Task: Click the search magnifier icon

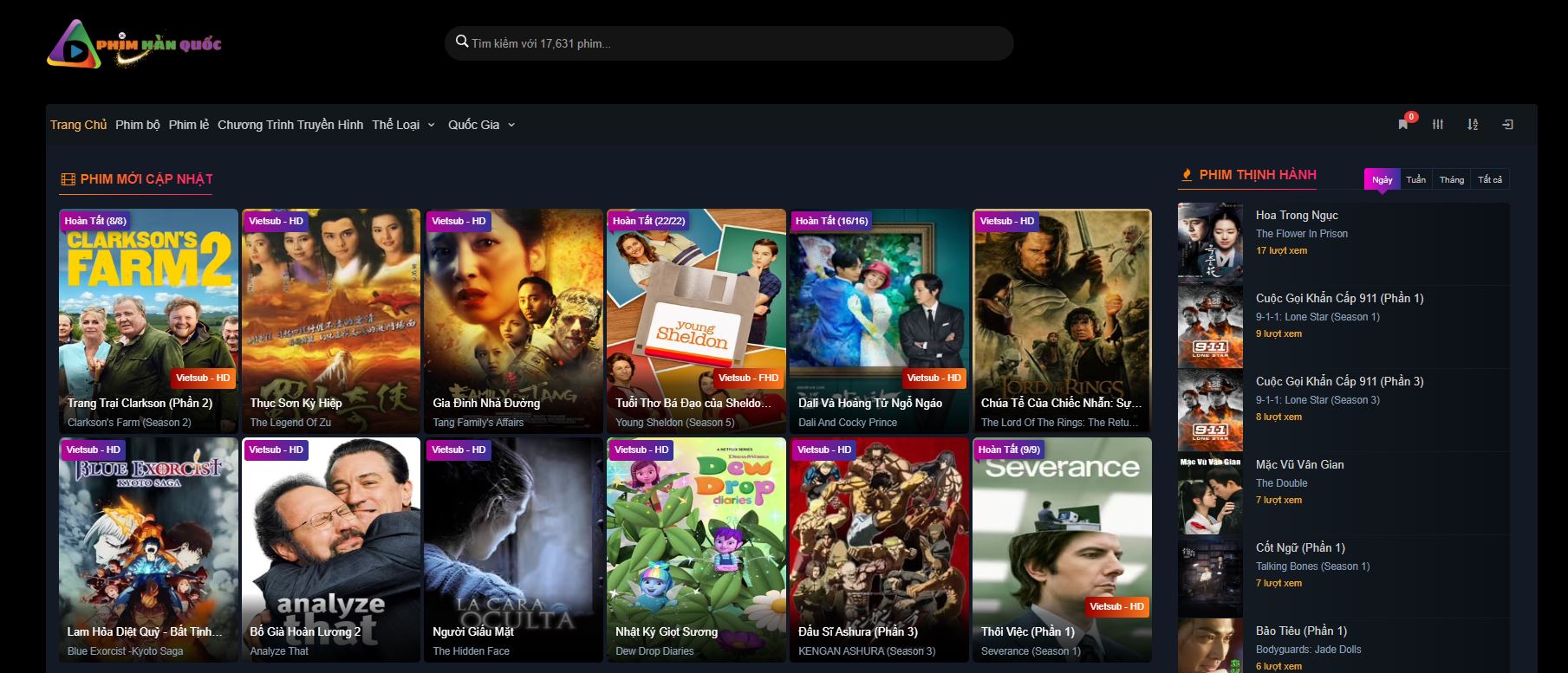Action: pos(462,42)
